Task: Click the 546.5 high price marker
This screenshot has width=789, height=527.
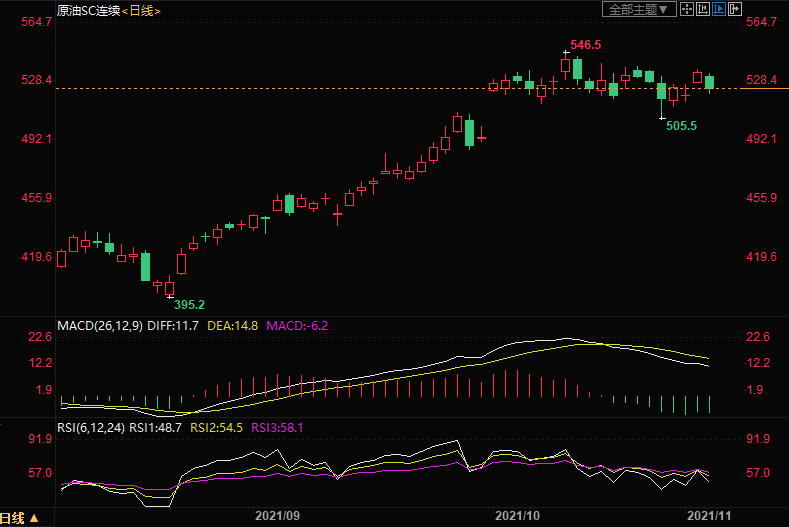Action: point(585,45)
